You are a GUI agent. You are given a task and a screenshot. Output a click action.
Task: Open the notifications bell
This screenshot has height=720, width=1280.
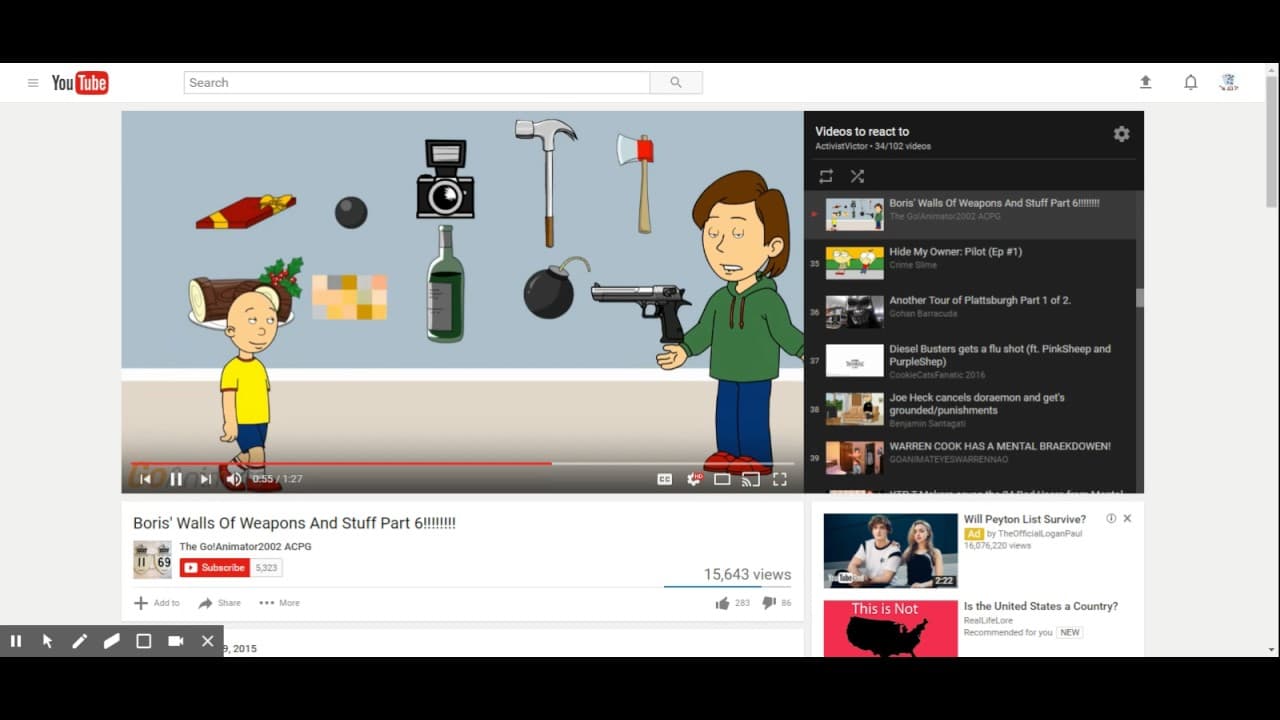(1190, 83)
